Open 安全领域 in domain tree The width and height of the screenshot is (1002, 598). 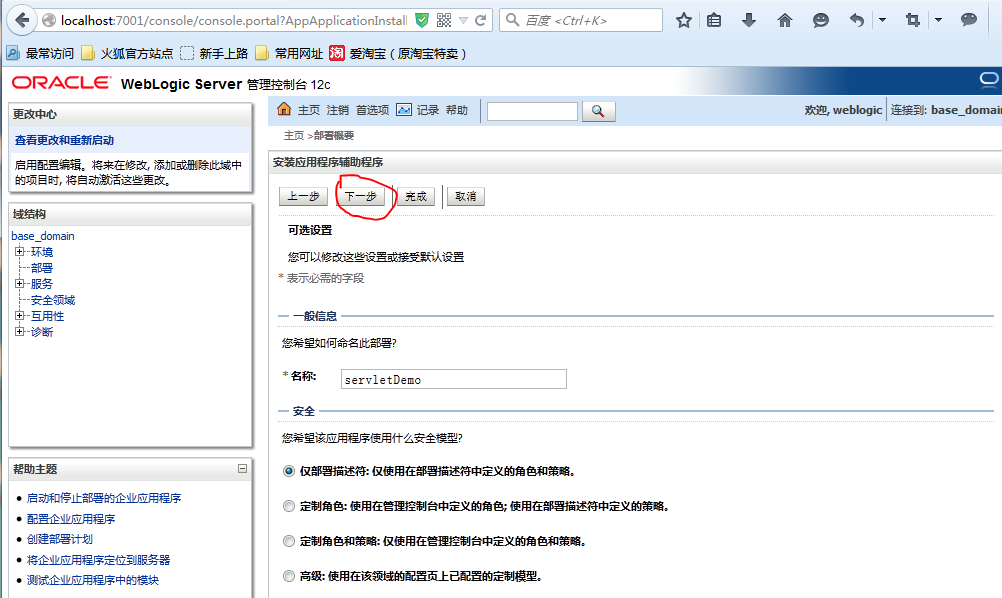click(53, 300)
